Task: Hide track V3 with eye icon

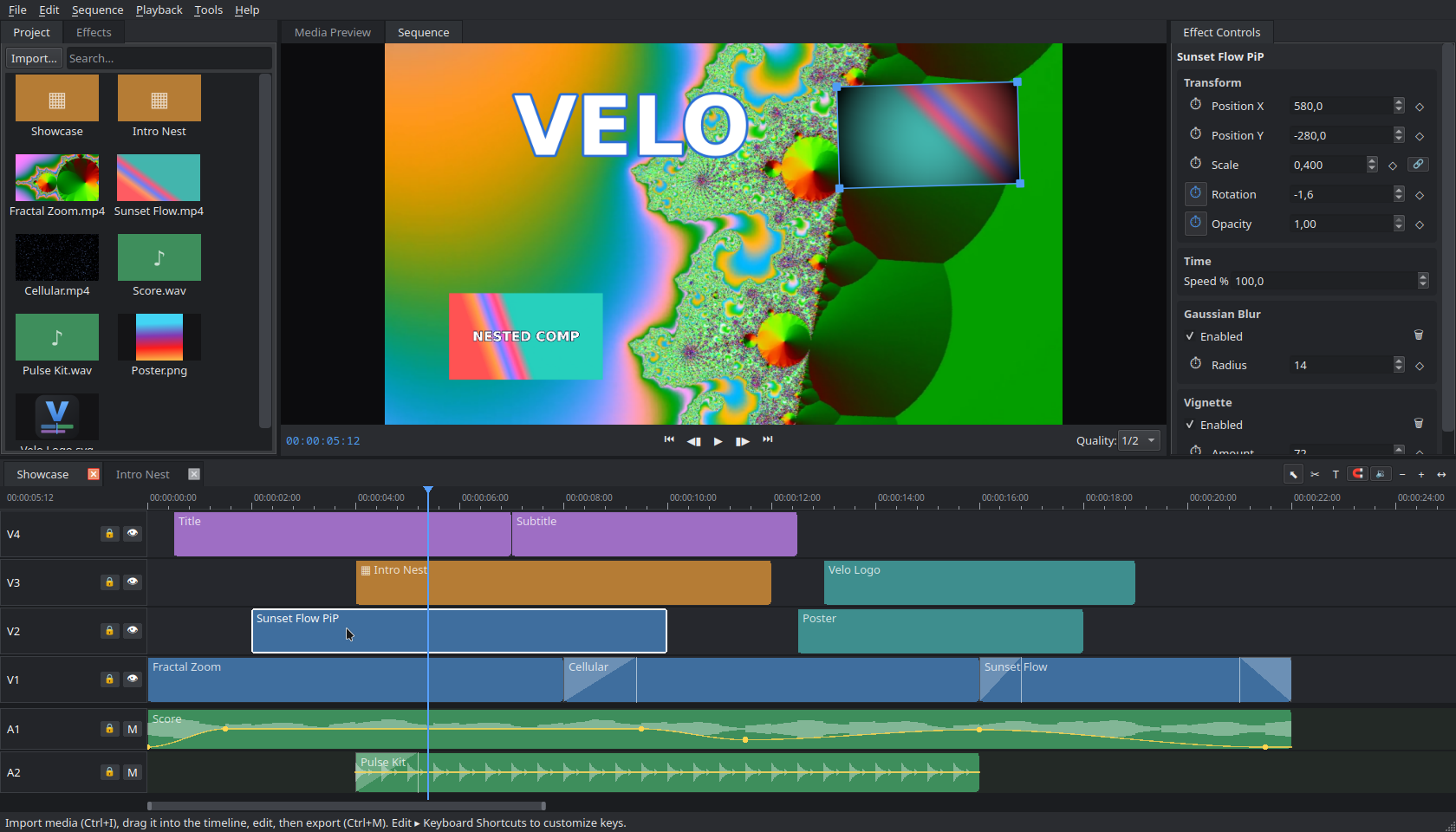Action: [133, 582]
